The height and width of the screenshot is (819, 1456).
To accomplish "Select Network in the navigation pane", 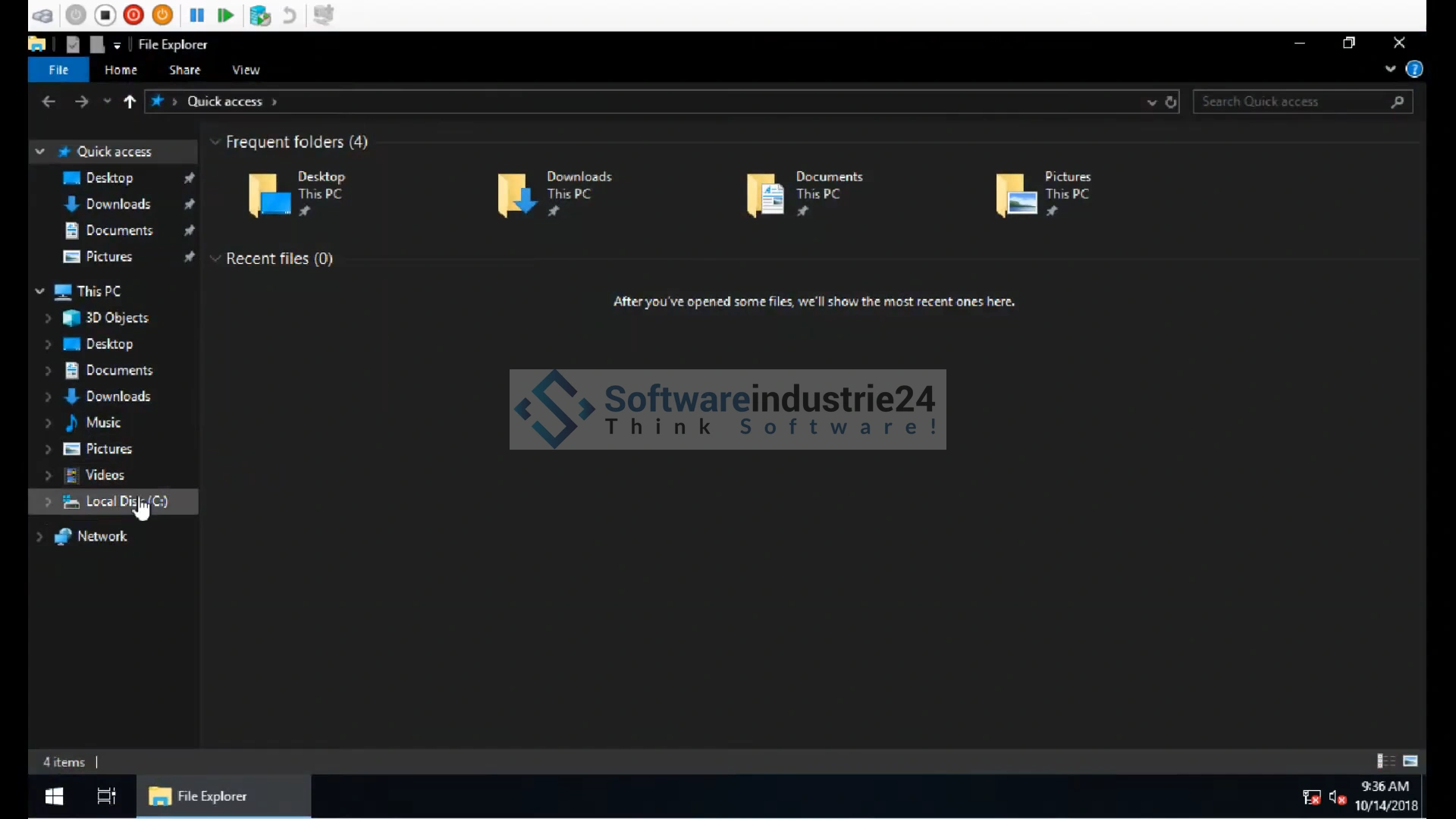I will coord(102,536).
